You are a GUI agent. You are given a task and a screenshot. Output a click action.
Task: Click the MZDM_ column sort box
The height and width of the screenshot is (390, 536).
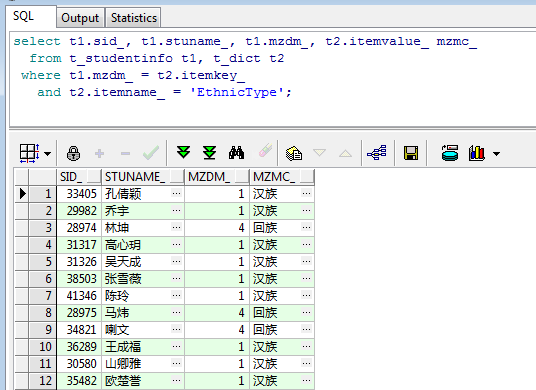pyautogui.click(x=241, y=176)
